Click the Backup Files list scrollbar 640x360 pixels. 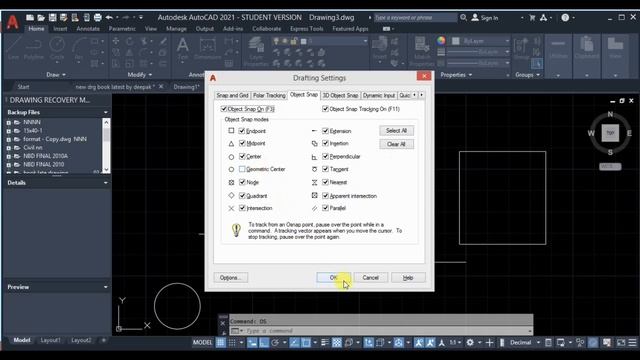pyautogui.click(x=106, y=145)
